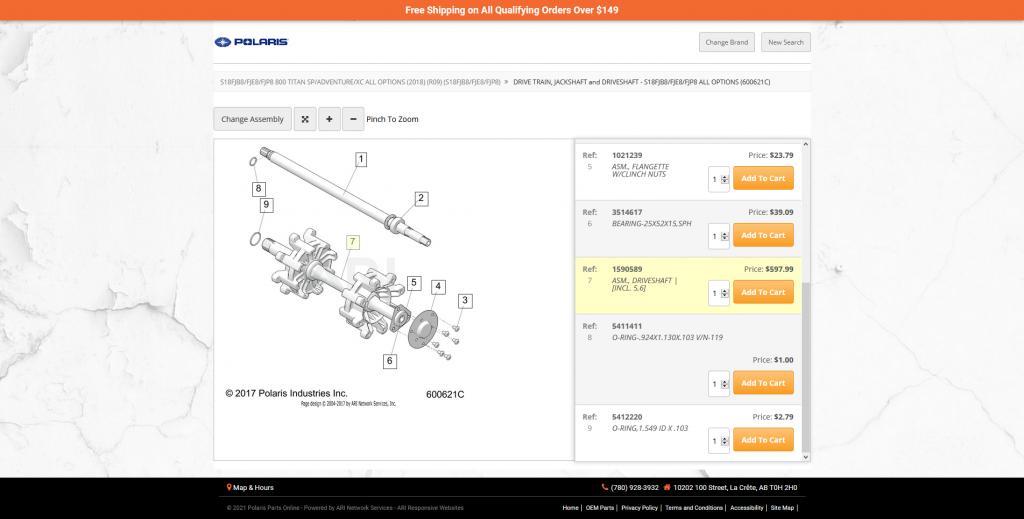
Task: Add O-ring 5412220 to cart
Action: pos(763,440)
